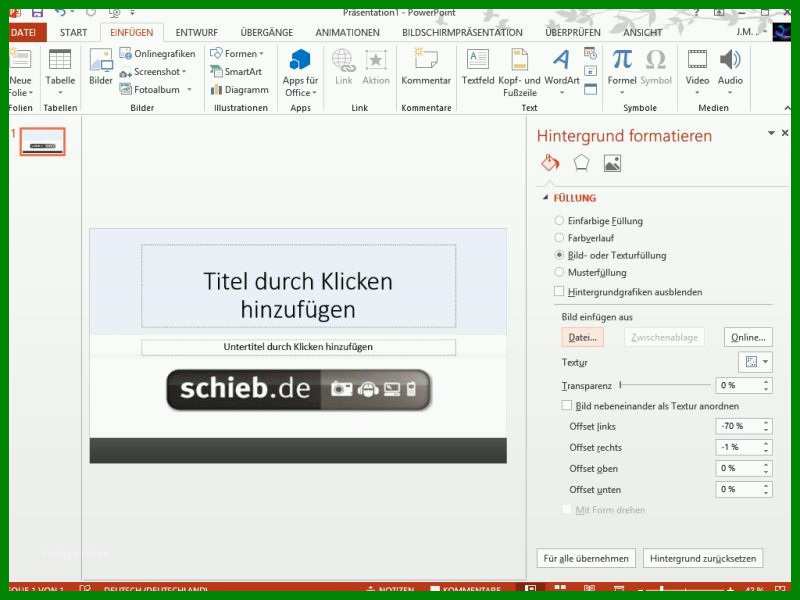800x600 pixels.
Task: Collapse the ribbon with the caret
Action: coord(787,108)
